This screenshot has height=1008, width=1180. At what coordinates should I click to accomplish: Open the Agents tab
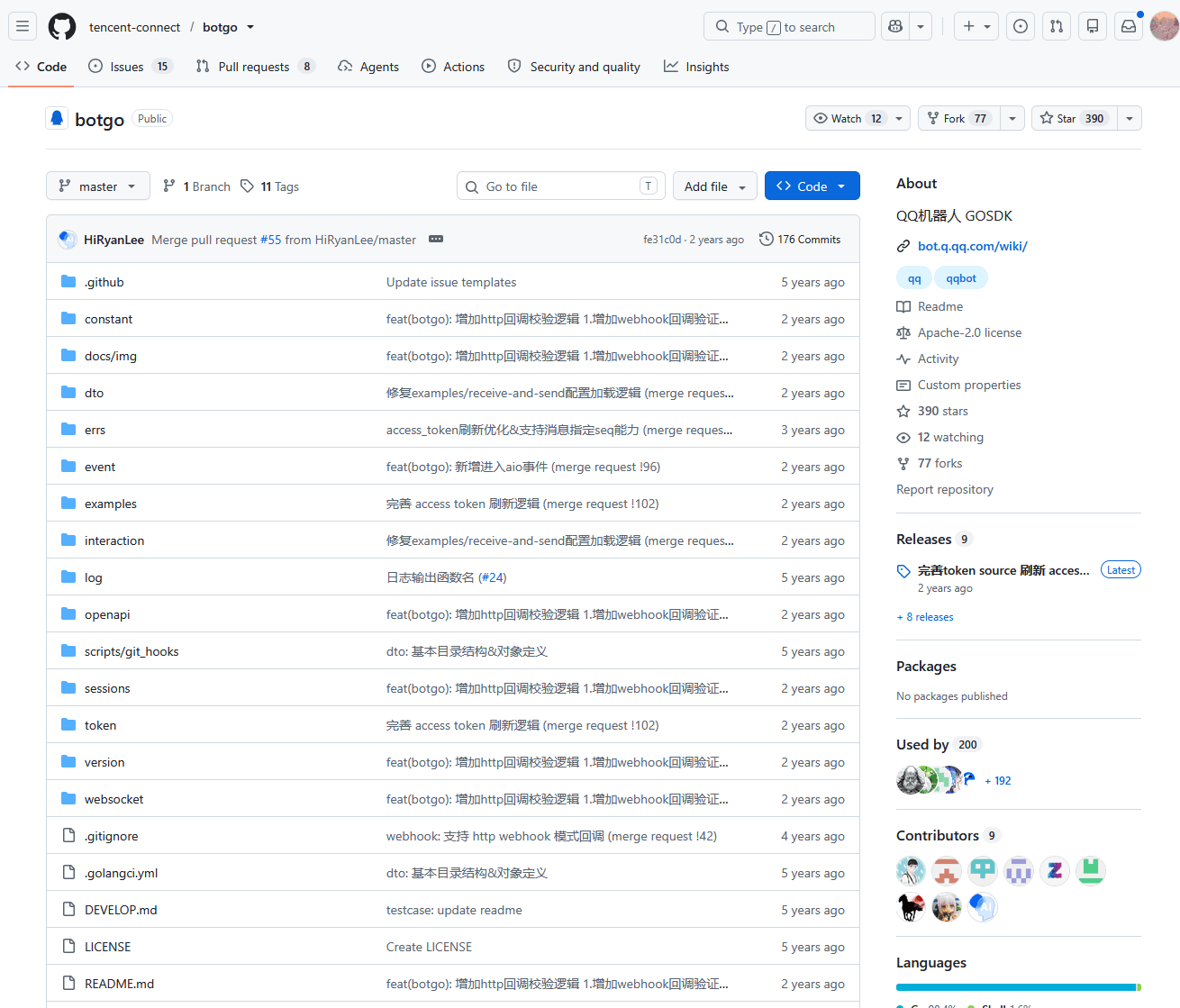coord(368,67)
